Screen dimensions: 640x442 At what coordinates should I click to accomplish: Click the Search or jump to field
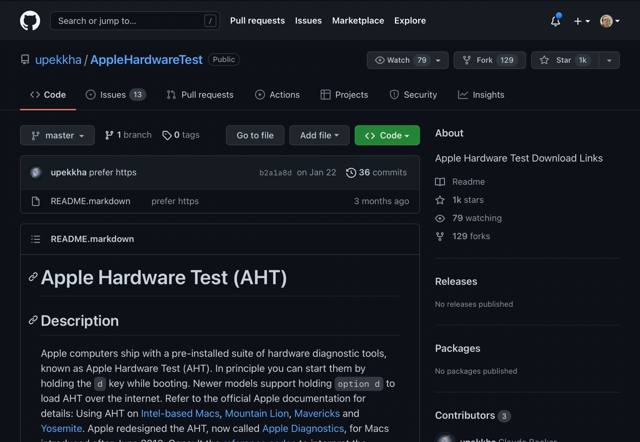pyautogui.click(x=135, y=20)
